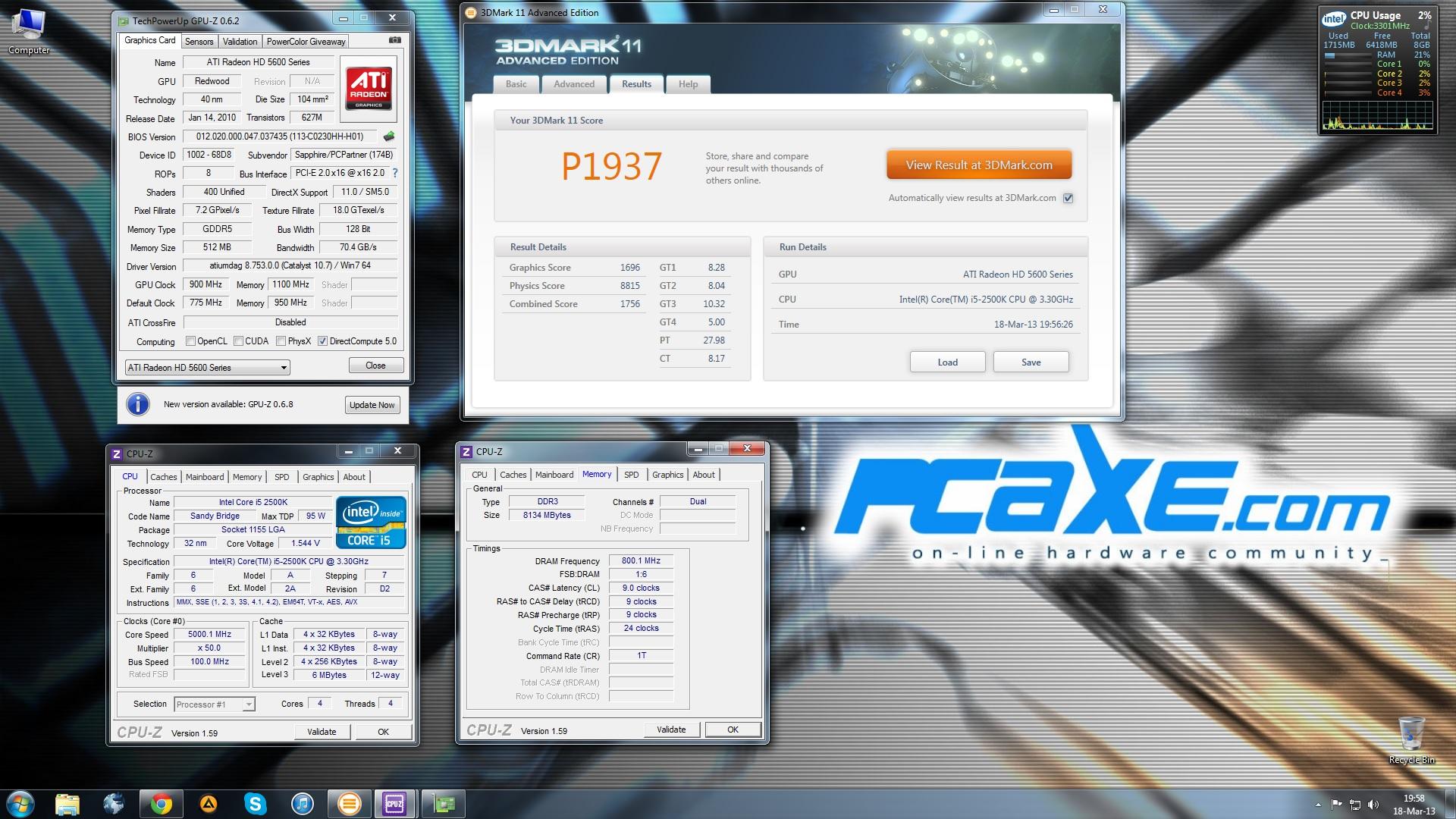Viewport: 1456px width, 819px height.
Task: Open network status icon in the tray
Action: point(1354,805)
